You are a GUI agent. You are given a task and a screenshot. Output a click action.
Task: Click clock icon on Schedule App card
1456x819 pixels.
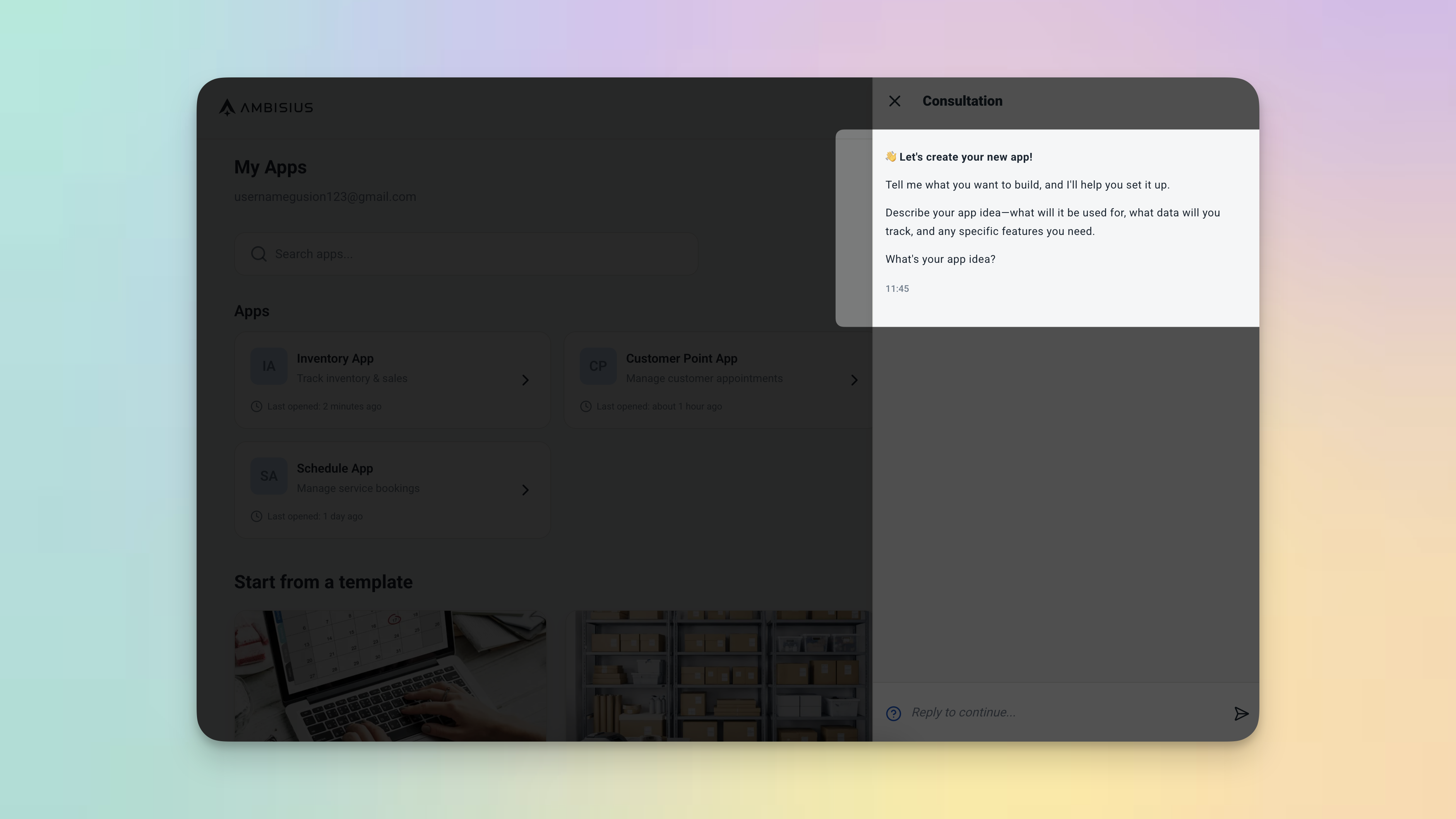tap(256, 516)
